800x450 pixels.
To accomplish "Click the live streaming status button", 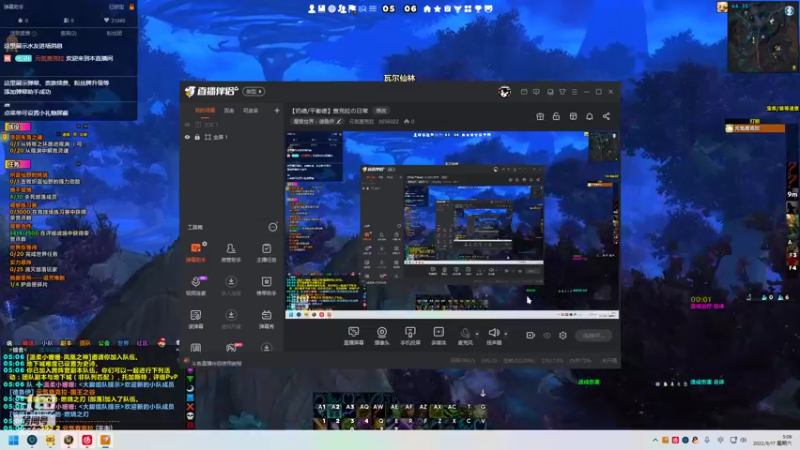I will [593, 335].
